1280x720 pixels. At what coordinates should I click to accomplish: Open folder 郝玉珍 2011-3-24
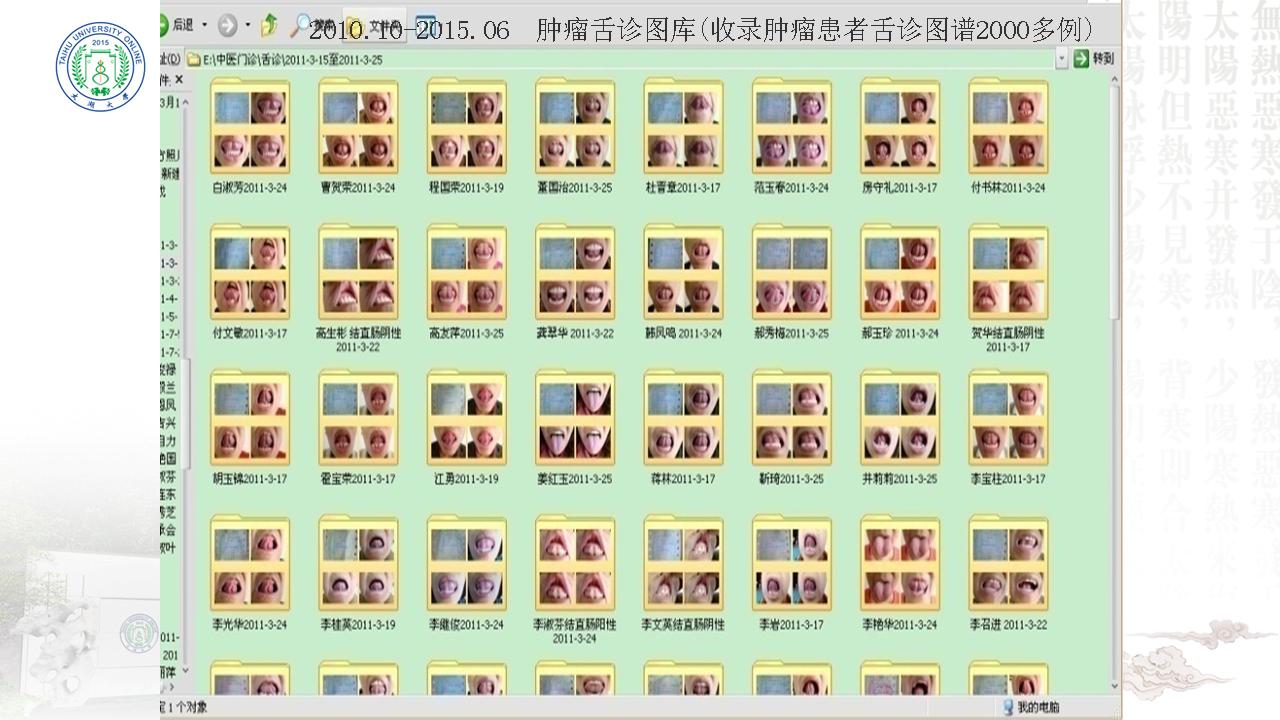click(x=900, y=274)
